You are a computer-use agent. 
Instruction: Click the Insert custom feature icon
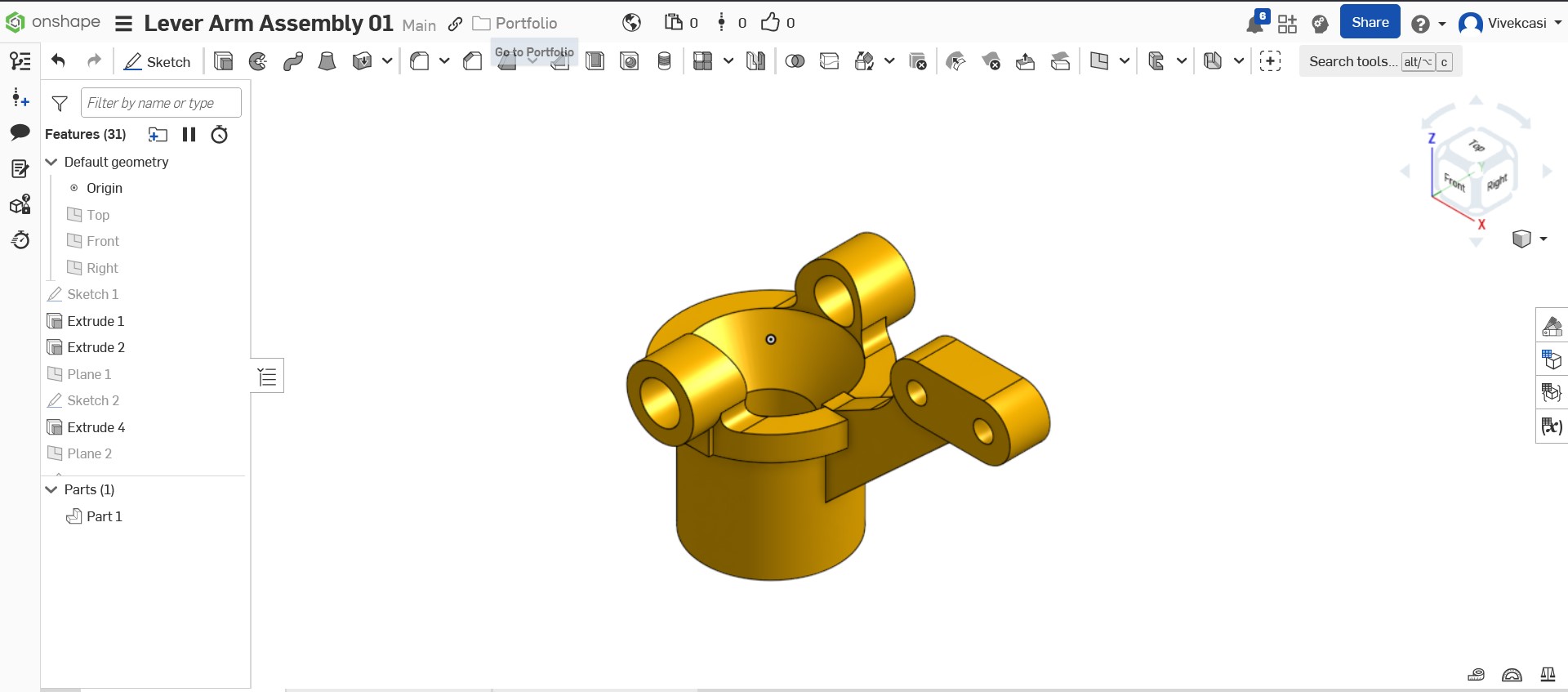1270,61
